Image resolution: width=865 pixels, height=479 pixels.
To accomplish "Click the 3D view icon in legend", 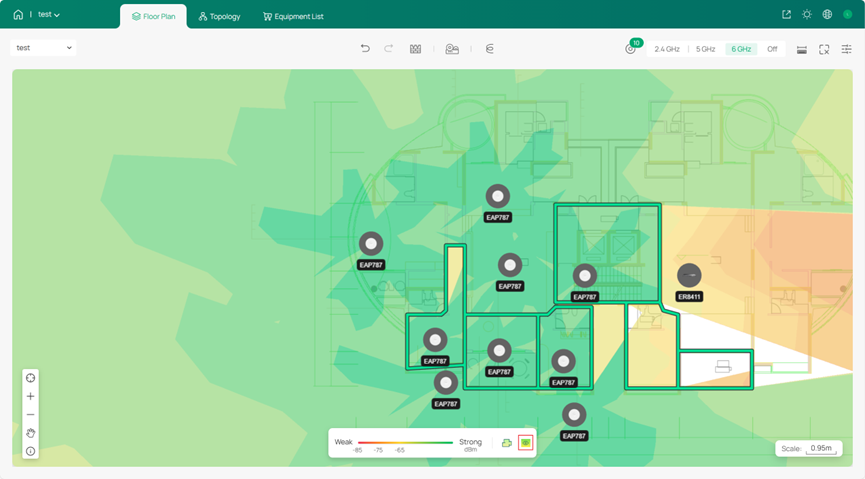I will tap(506, 443).
